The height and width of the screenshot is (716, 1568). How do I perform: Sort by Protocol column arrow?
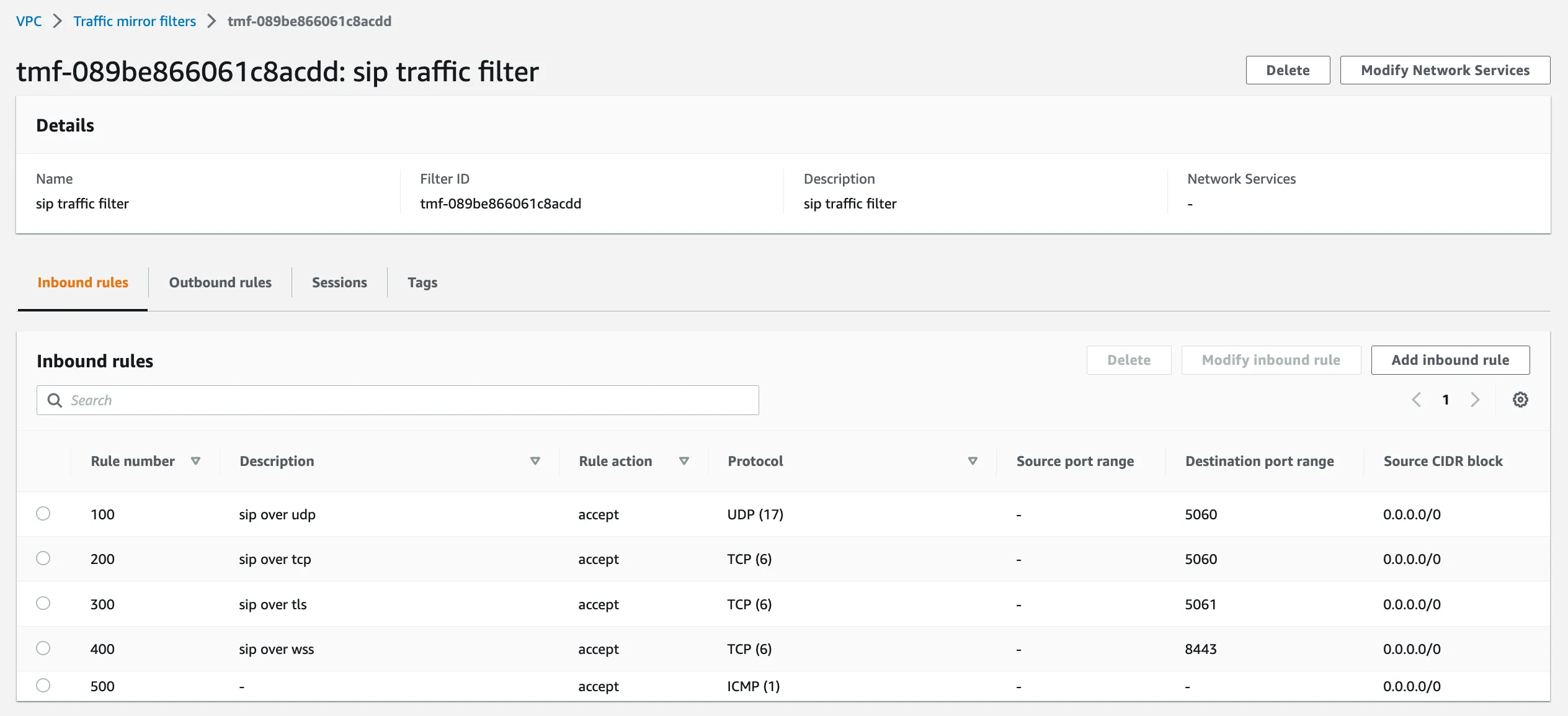pyautogui.click(x=973, y=461)
